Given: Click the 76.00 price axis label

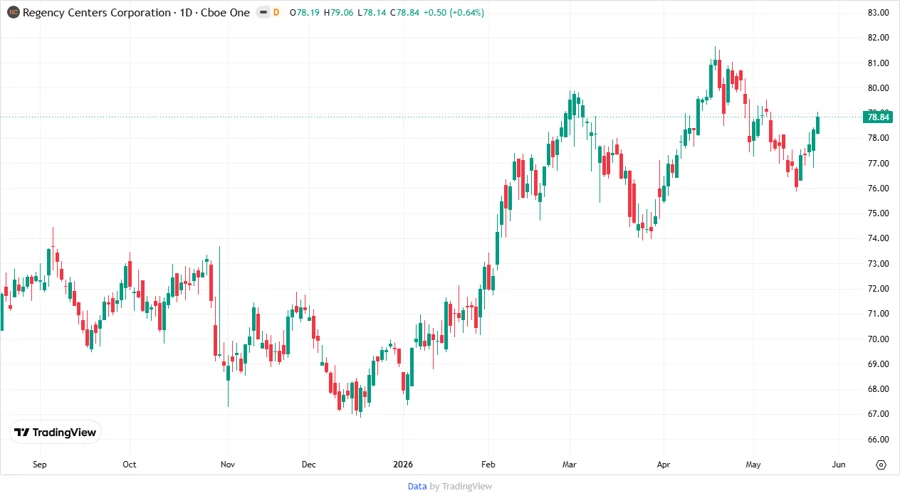Looking at the screenshot, I should click(x=878, y=188).
